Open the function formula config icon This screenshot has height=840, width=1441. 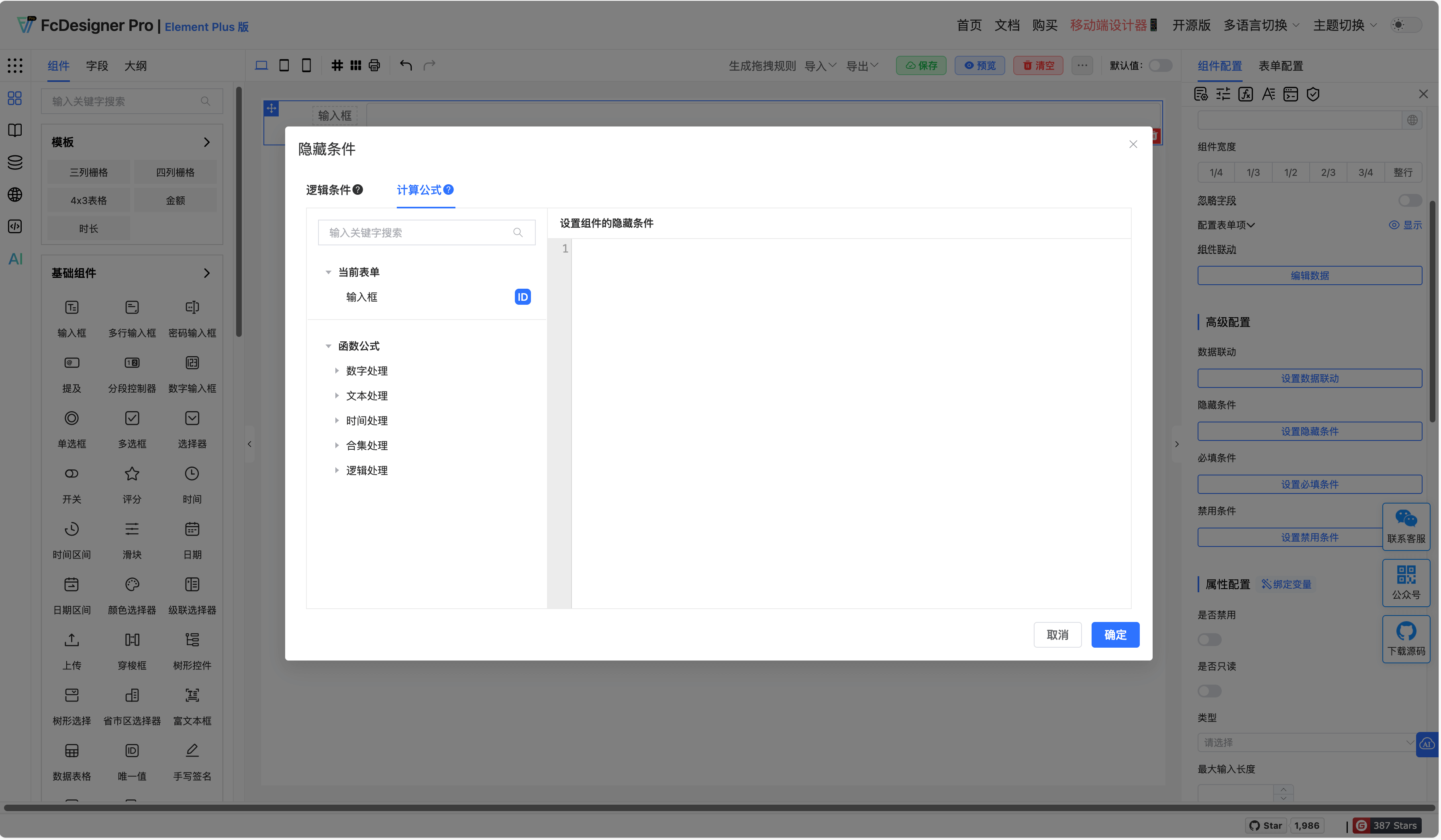(1245, 94)
